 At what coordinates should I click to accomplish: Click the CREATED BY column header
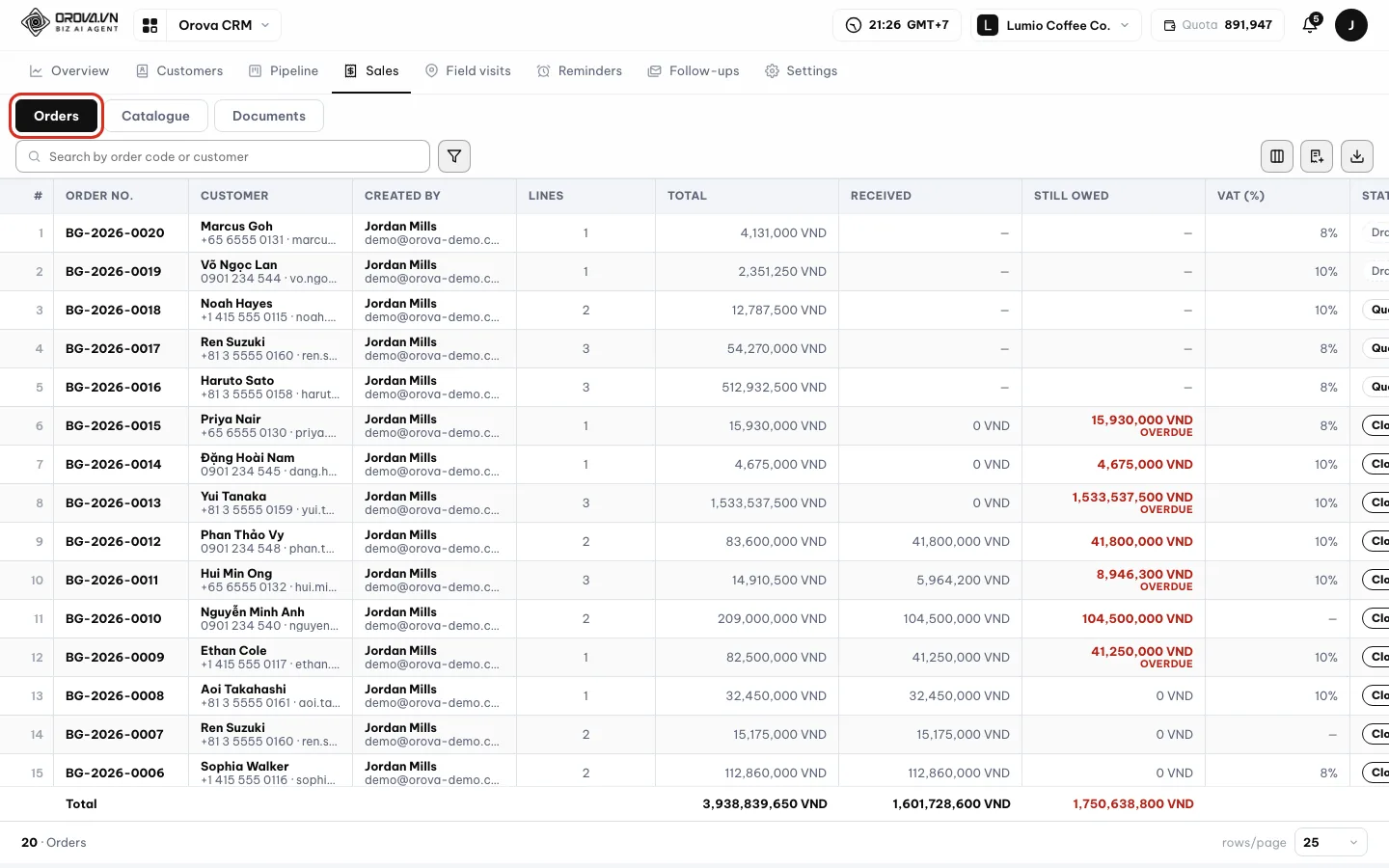tap(402, 196)
